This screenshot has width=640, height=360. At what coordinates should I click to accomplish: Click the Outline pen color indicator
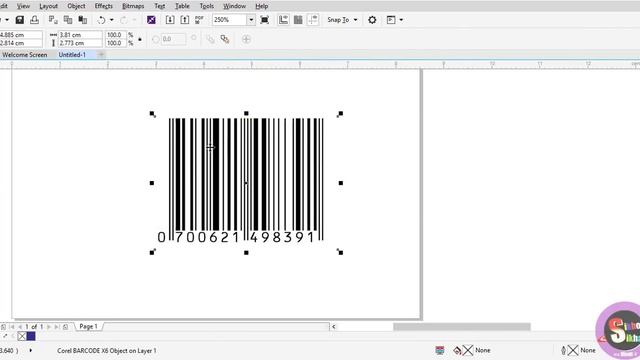[563, 350]
